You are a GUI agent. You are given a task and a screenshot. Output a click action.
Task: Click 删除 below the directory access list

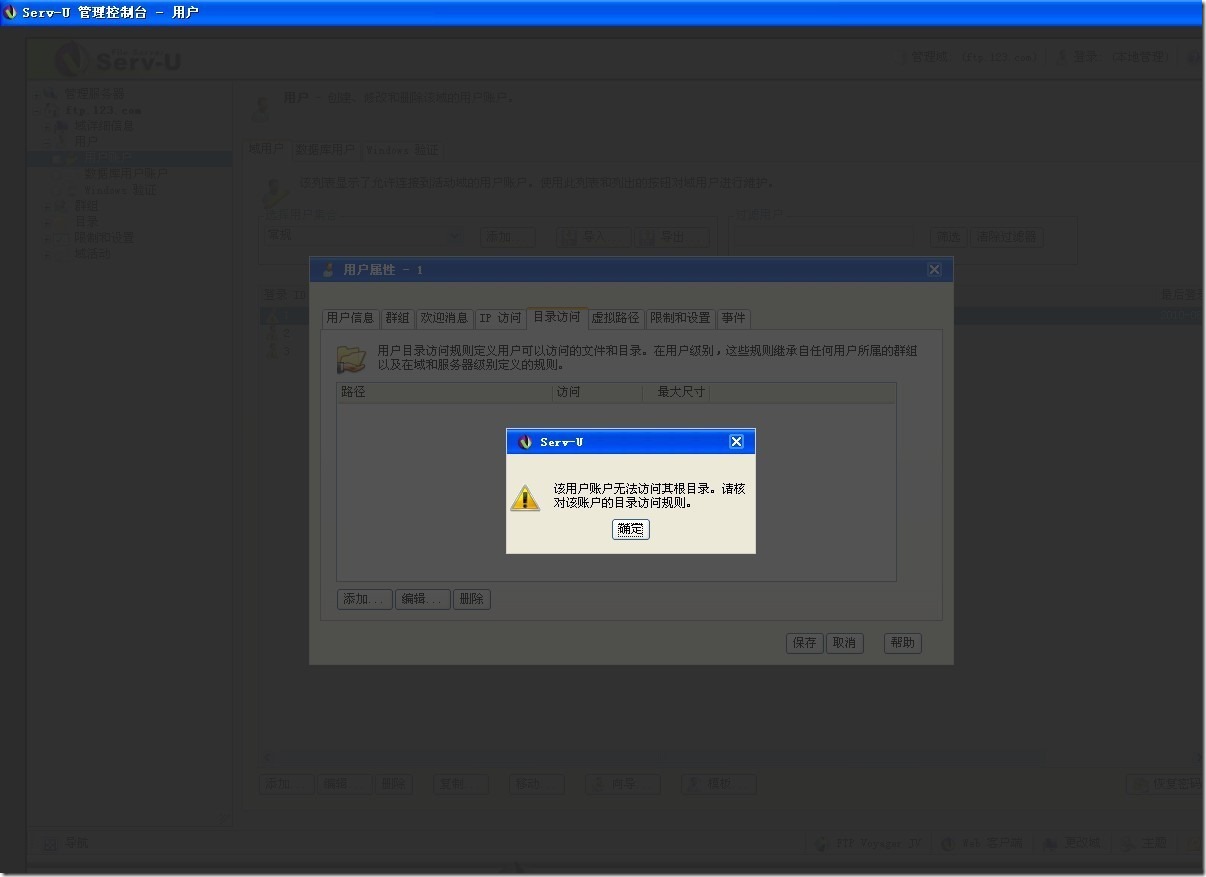[x=472, y=599]
